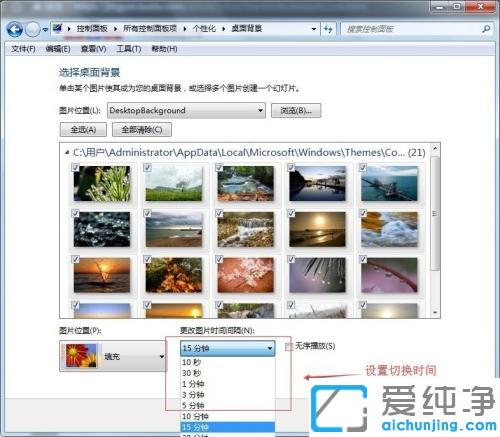
Task: Focus the 搜索控制面板 search field
Action: (x=412, y=29)
